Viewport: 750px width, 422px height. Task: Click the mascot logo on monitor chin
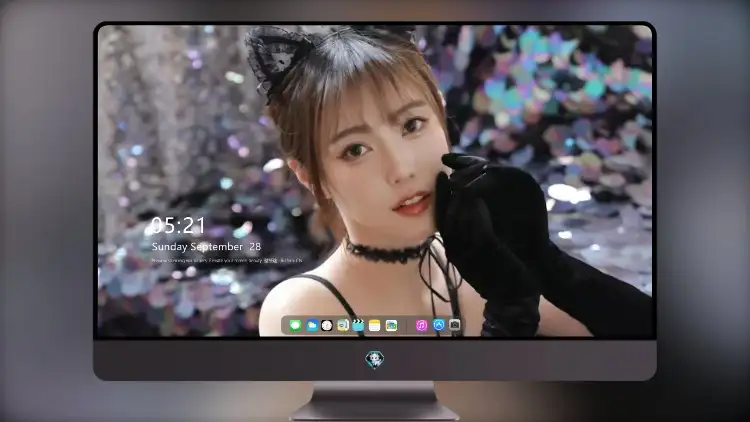point(375,360)
